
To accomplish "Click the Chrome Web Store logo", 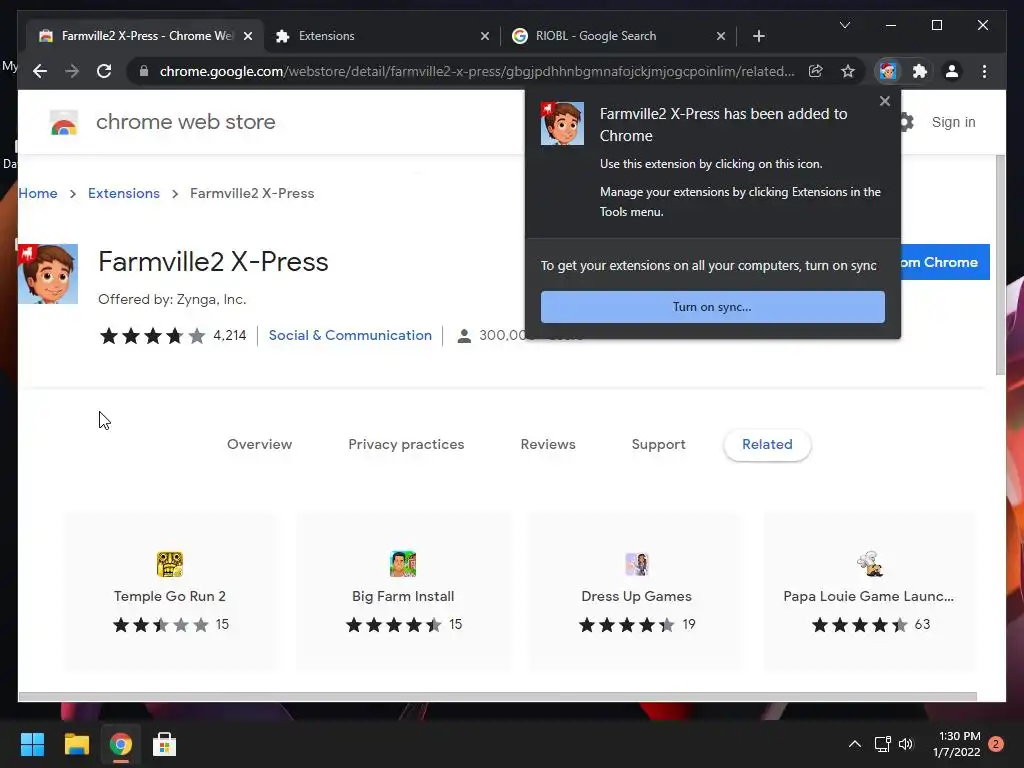I will coord(64,122).
